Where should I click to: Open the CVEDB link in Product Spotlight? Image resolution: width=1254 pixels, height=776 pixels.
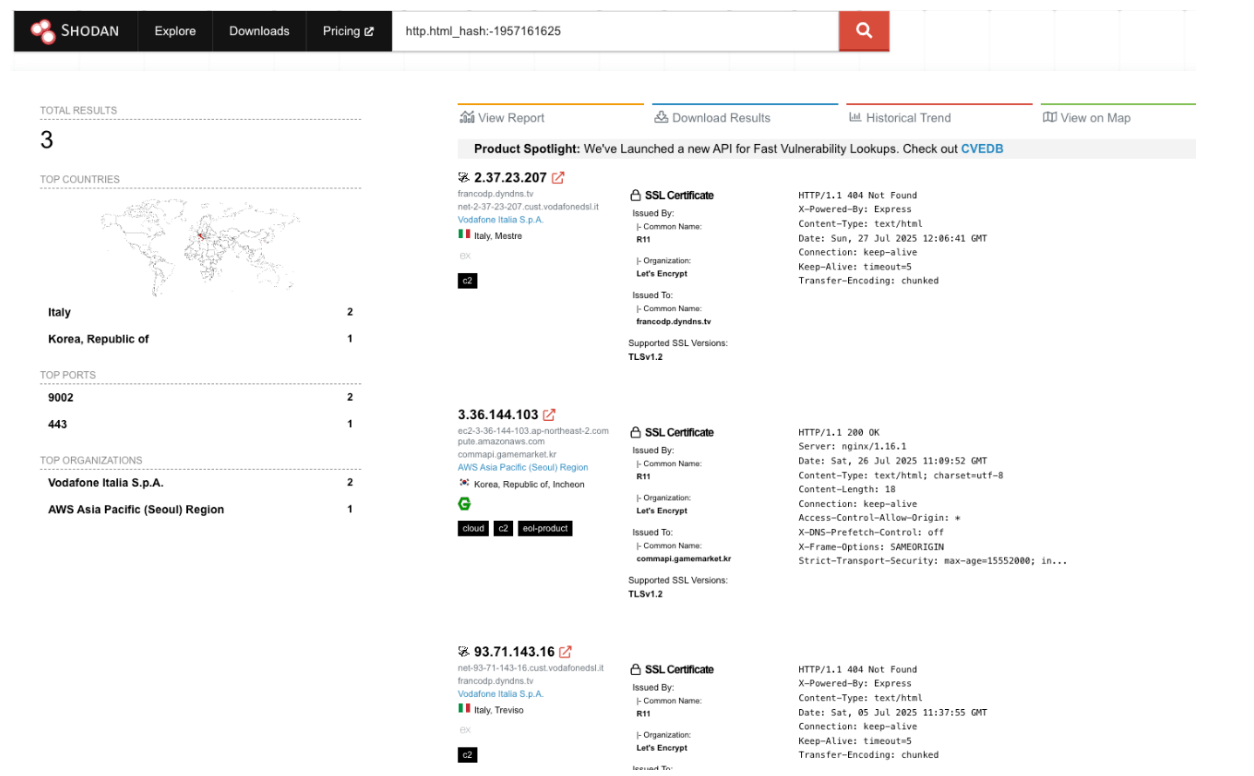click(982, 149)
